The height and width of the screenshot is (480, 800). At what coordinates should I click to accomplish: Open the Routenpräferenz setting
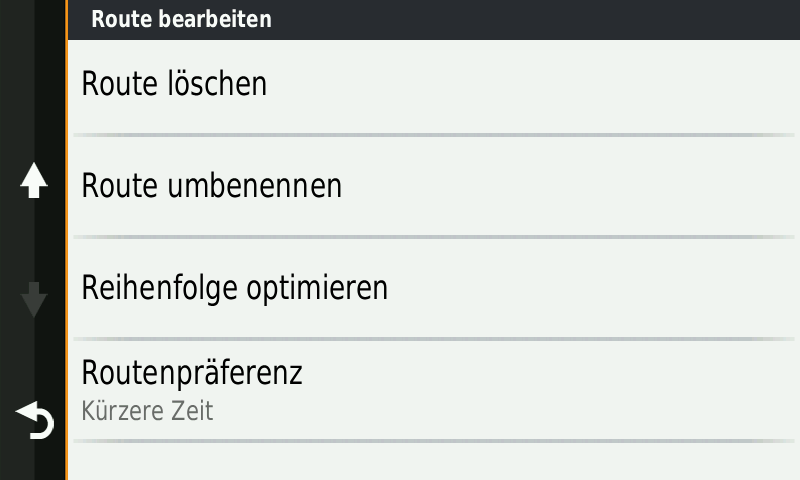[192, 374]
